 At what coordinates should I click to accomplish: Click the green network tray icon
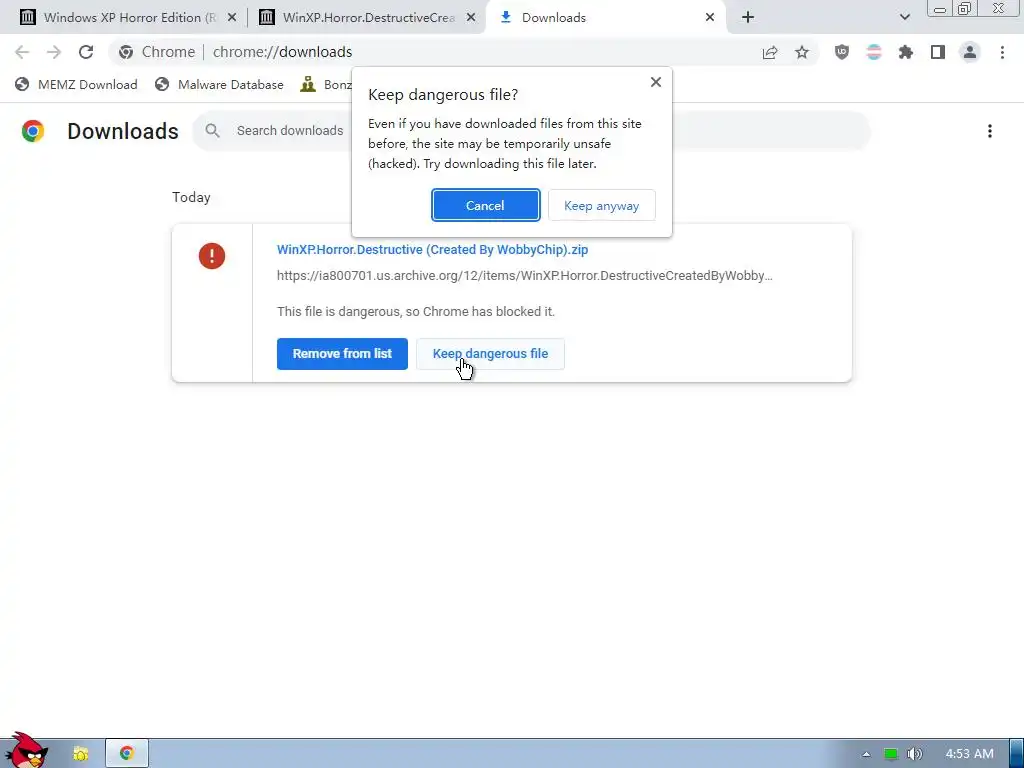tap(890, 754)
